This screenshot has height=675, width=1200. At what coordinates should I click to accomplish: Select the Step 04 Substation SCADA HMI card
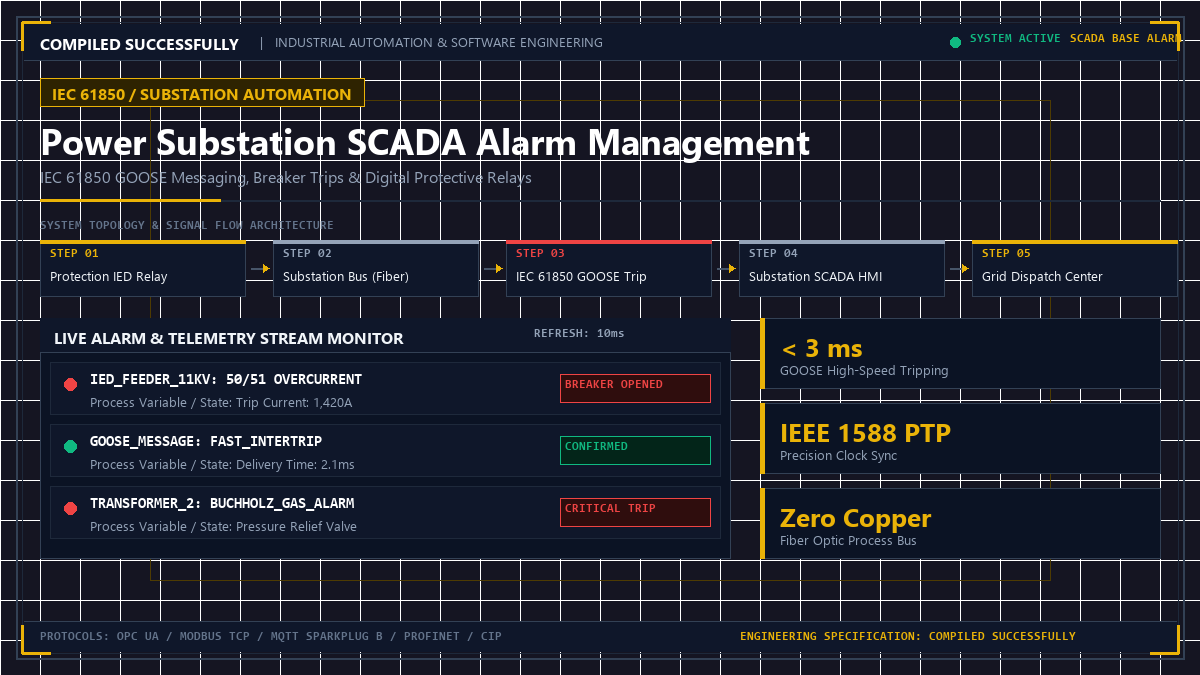(842, 268)
